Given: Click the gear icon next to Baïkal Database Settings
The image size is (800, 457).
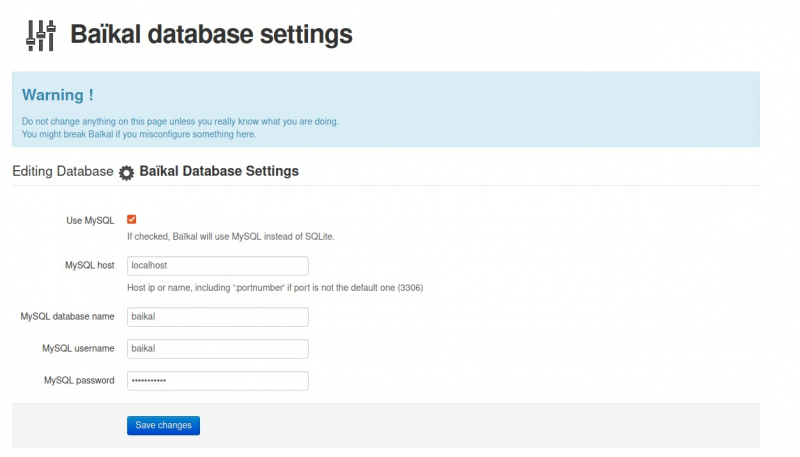Looking at the screenshot, I should click(126, 173).
